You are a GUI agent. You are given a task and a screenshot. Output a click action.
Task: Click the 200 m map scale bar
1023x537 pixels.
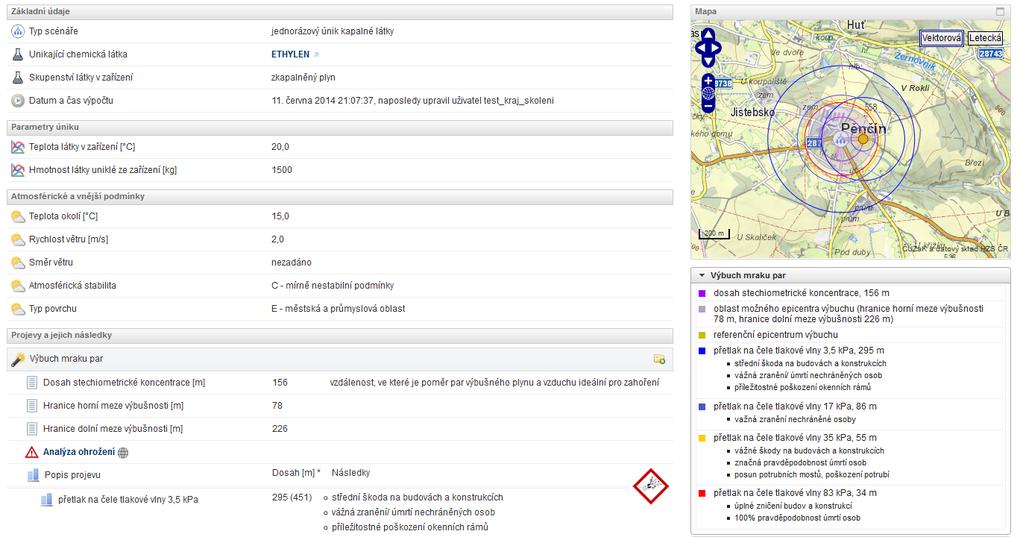pyautogui.click(x=714, y=234)
